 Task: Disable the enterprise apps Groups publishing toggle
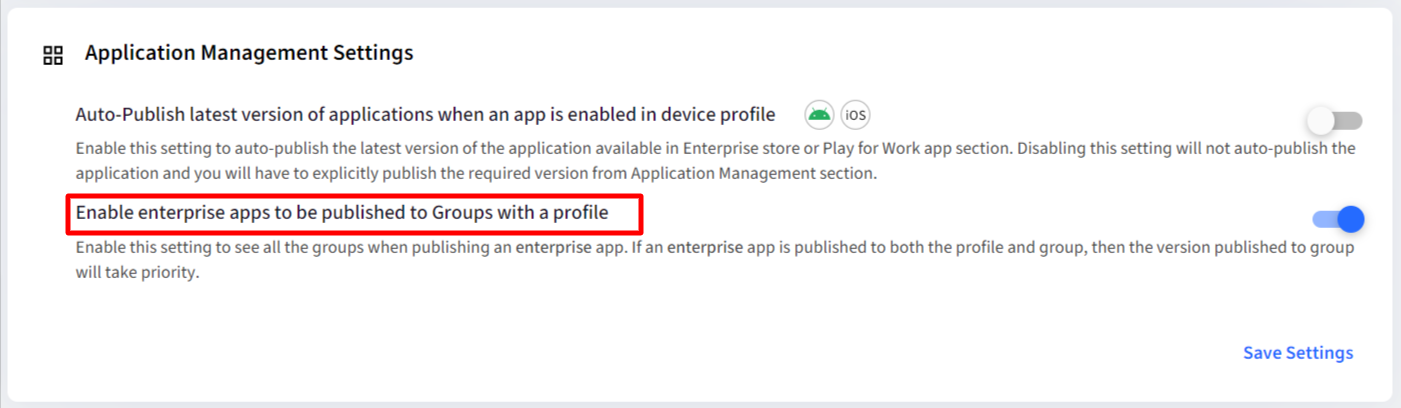click(1338, 219)
